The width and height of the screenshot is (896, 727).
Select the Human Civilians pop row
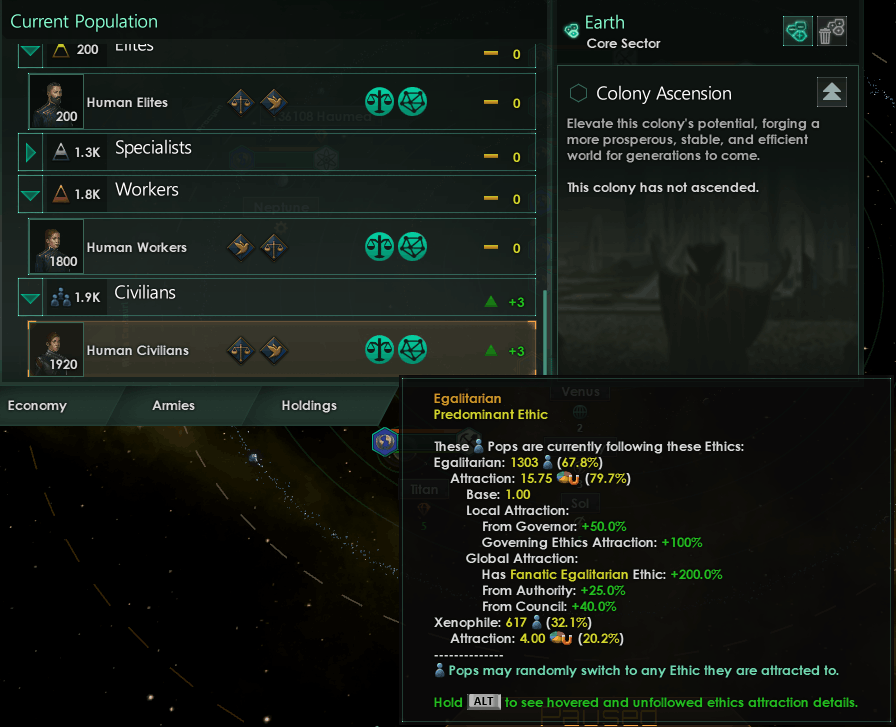[282, 349]
